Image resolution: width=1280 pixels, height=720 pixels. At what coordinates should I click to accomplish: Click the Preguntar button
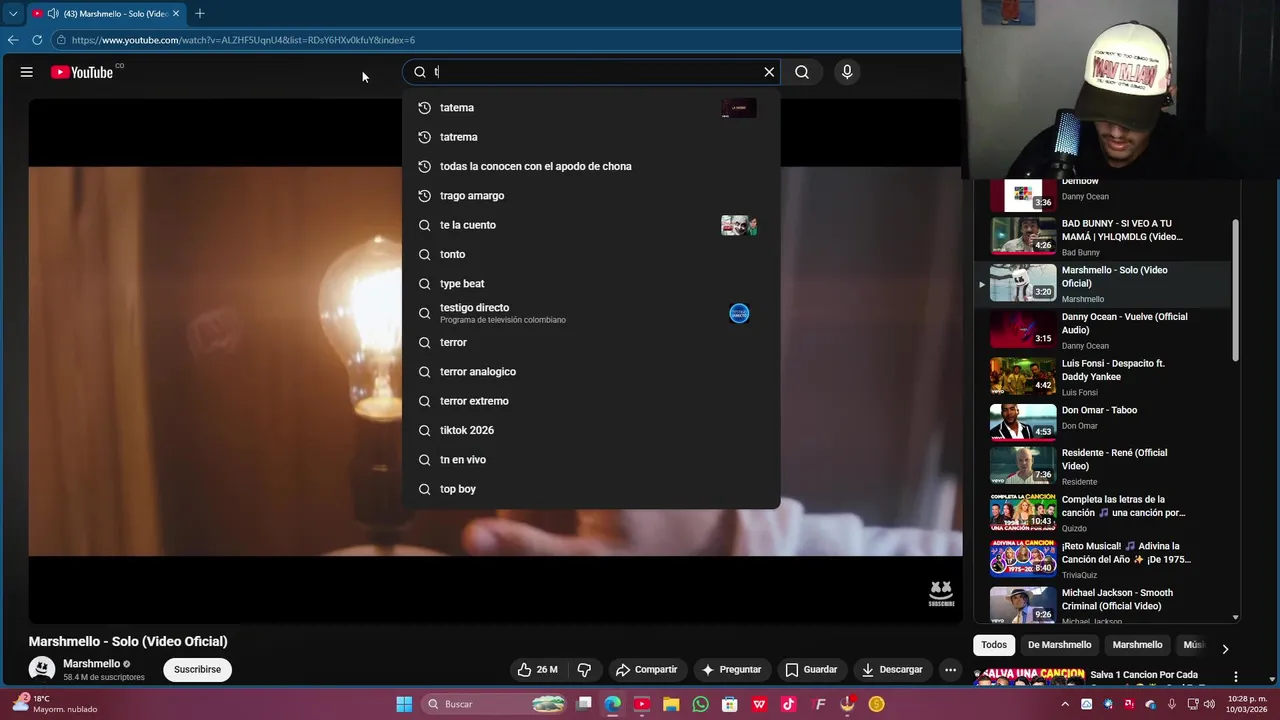coord(731,670)
